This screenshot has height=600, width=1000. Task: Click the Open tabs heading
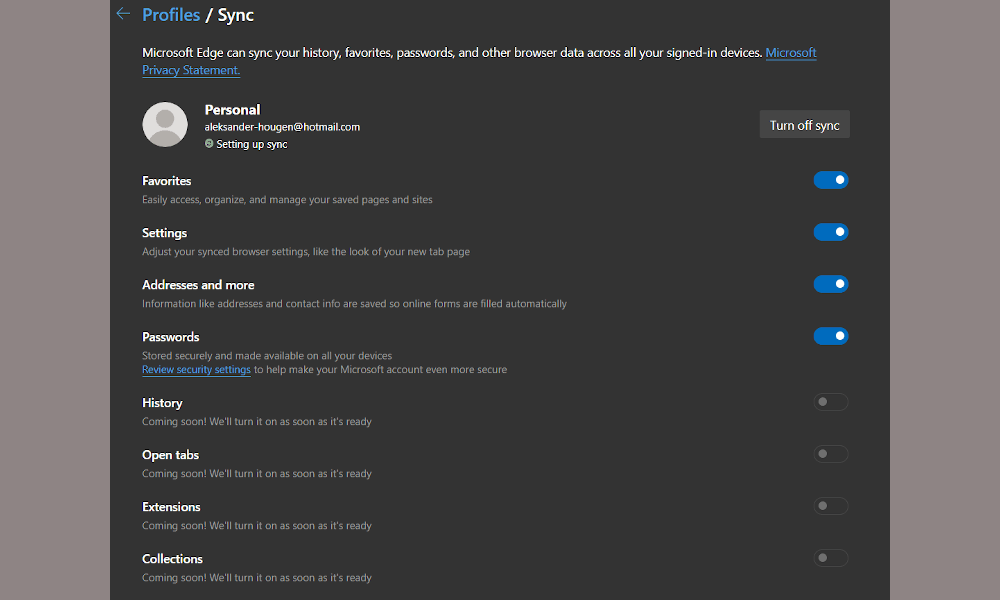(170, 455)
